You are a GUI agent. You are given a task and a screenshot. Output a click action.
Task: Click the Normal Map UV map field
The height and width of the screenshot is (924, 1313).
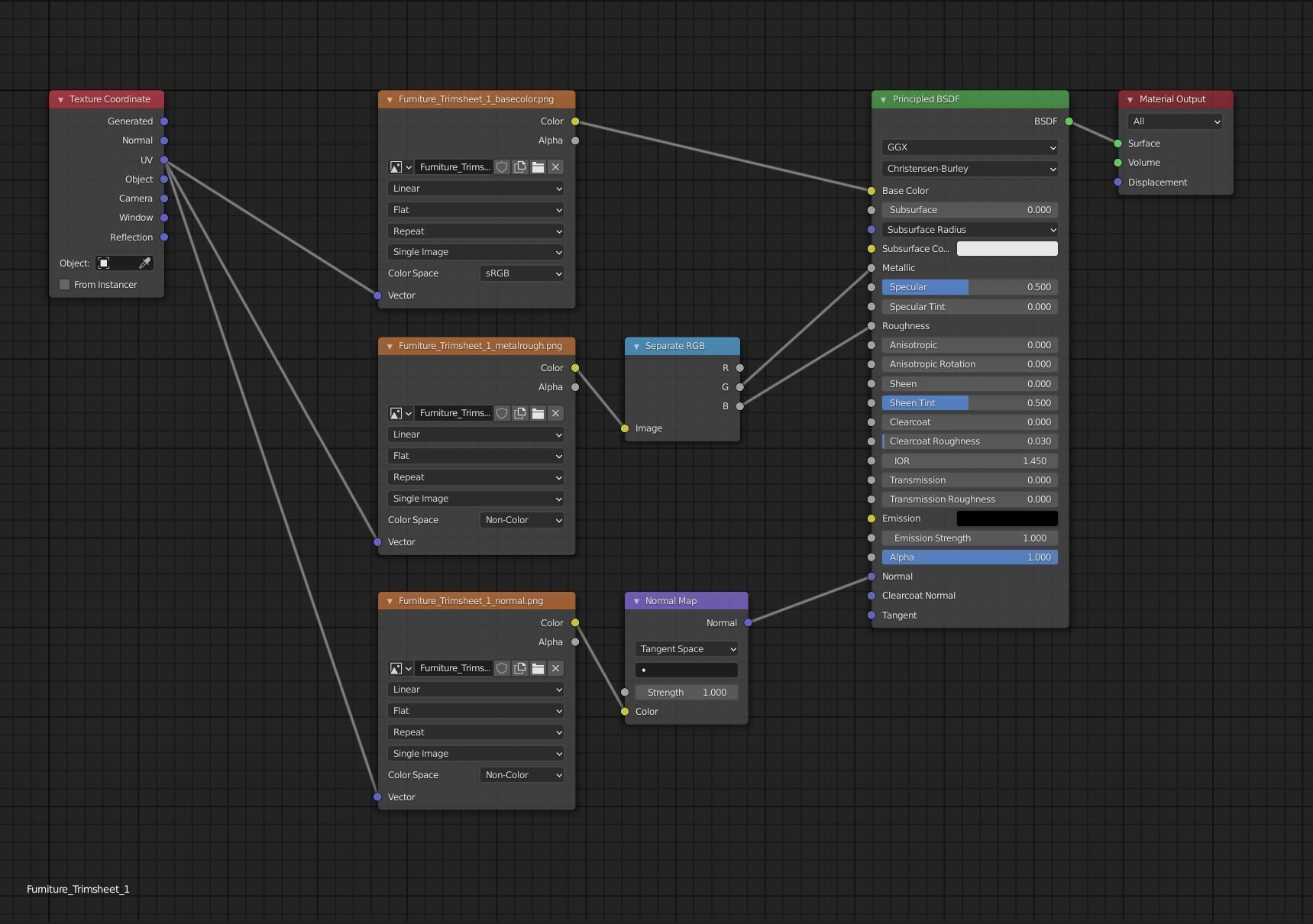(687, 670)
